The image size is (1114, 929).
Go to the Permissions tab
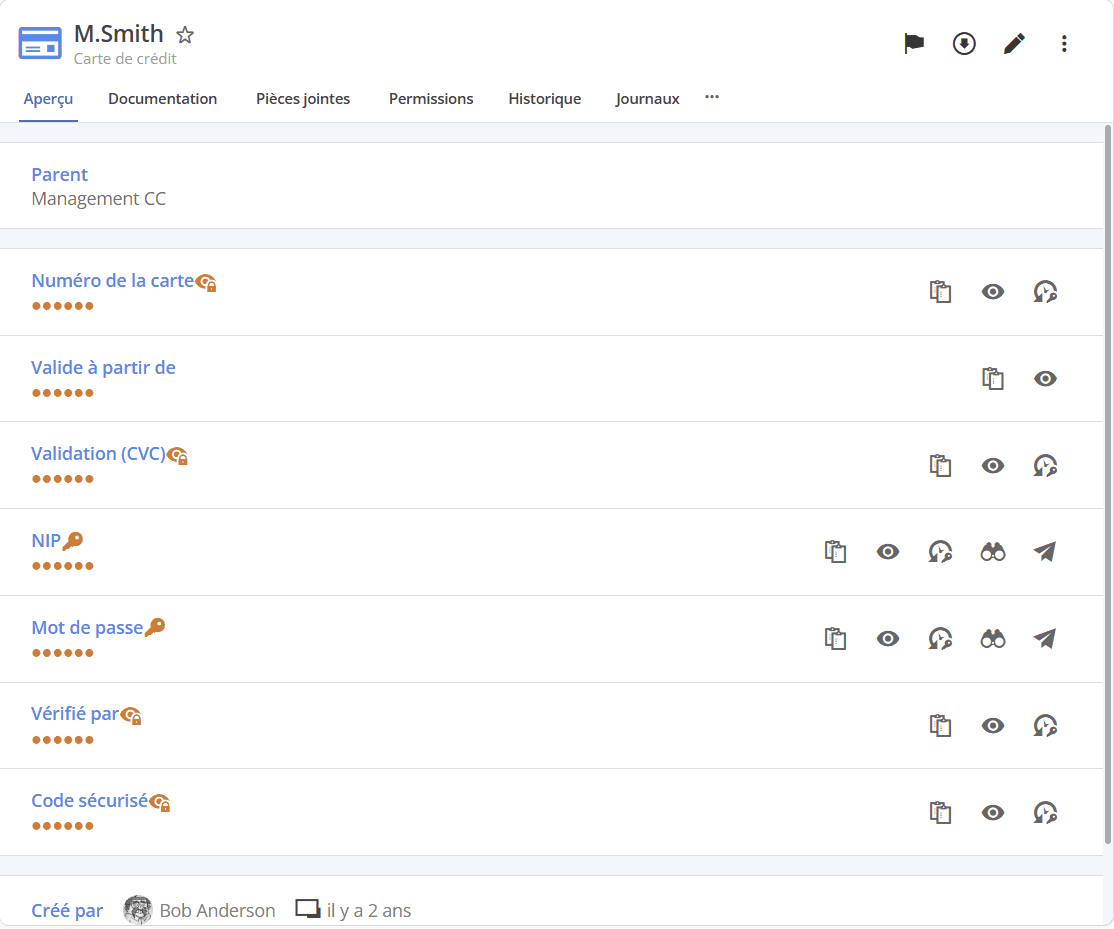point(431,99)
